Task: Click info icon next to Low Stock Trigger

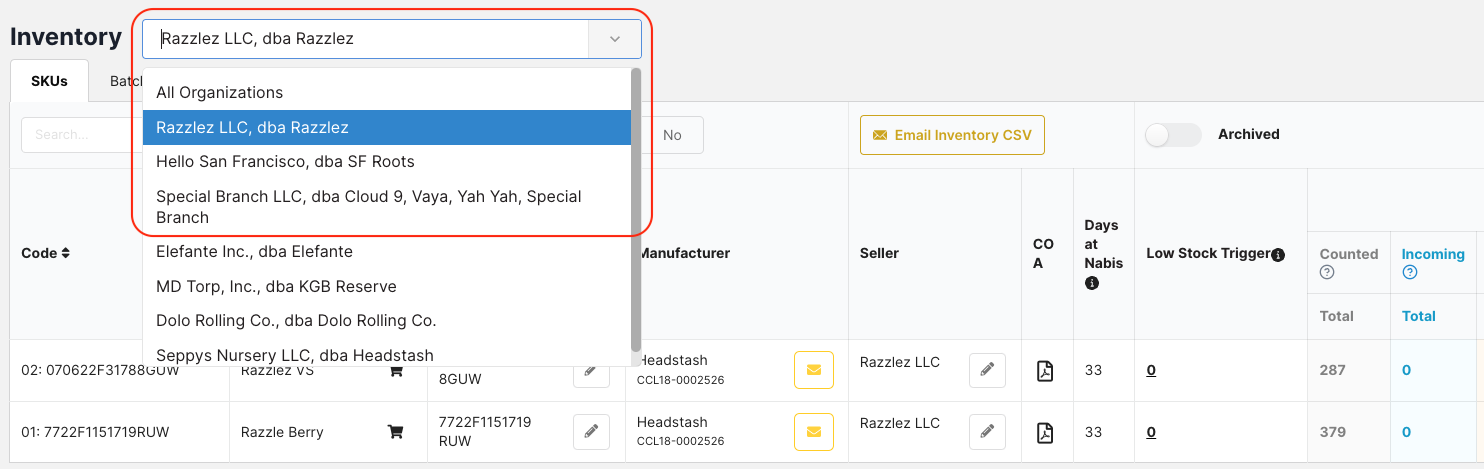Action: 1278,255
